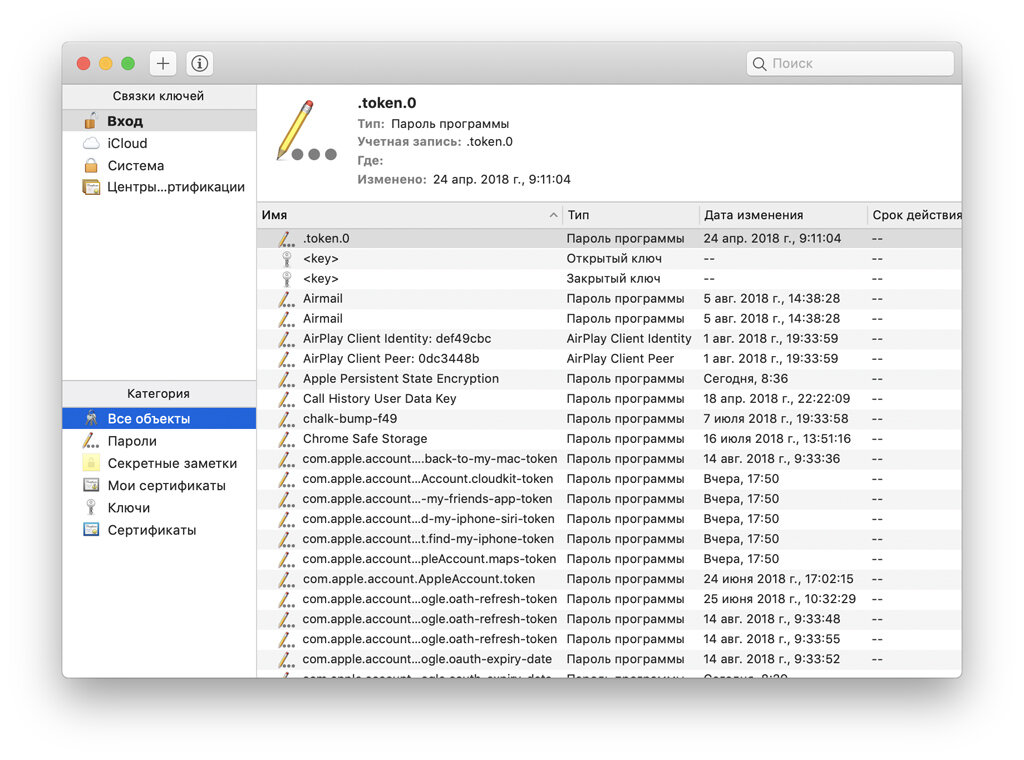Click the date cell 25 июня 2018 г., 10:32:29
The image size is (1024, 760).
point(779,599)
